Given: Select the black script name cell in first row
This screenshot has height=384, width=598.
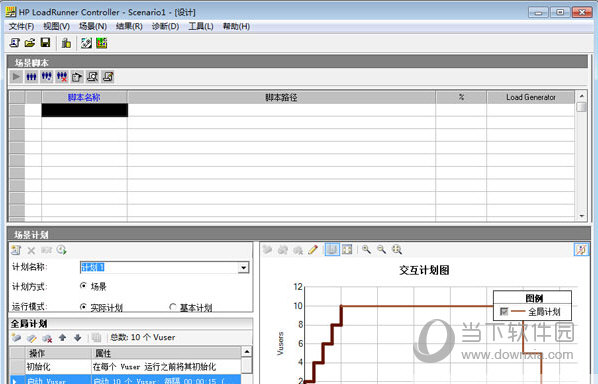Looking at the screenshot, I should (x=85, y=110).
